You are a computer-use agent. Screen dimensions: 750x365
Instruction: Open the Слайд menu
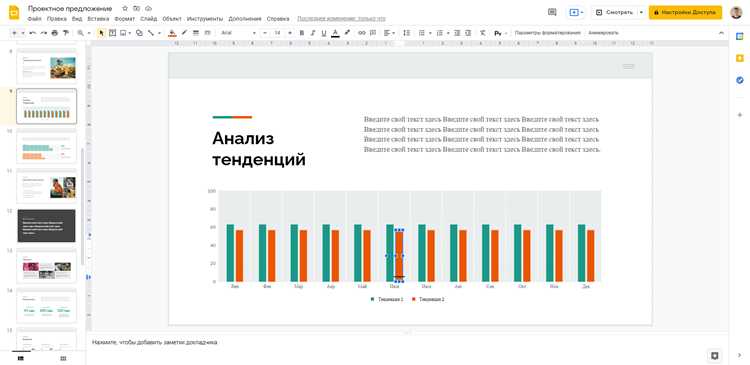coord(149,19)
